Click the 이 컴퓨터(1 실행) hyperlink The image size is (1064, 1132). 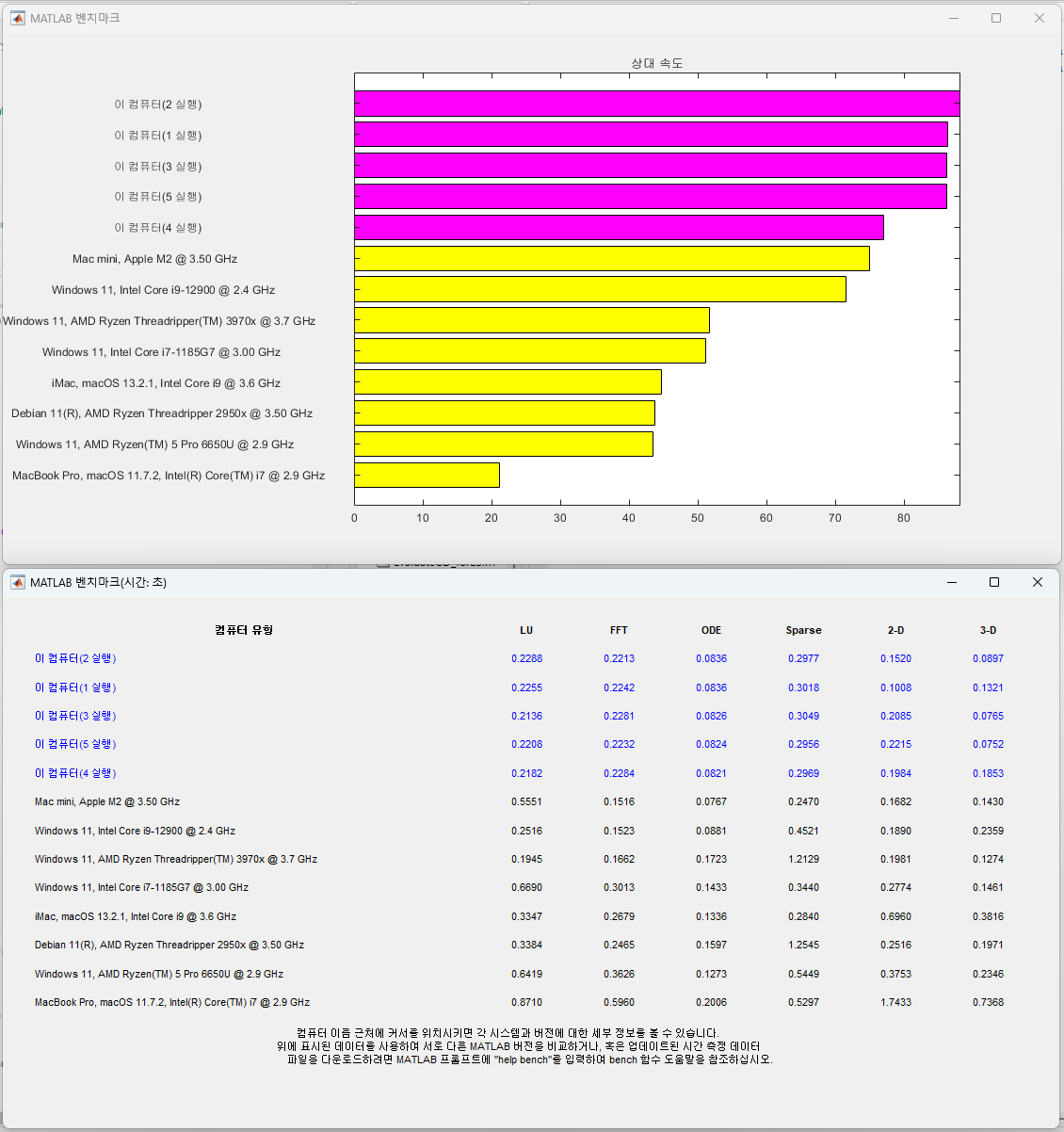[75, 687]
